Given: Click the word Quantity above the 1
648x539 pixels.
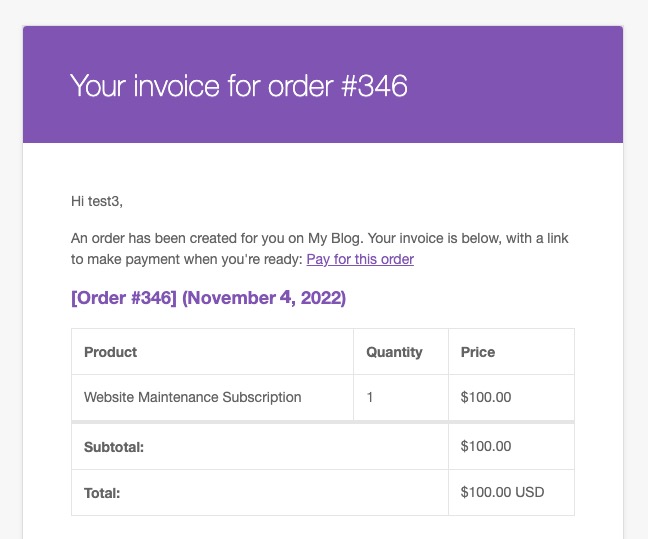Looking at the screenshot, I should point(394,352).
